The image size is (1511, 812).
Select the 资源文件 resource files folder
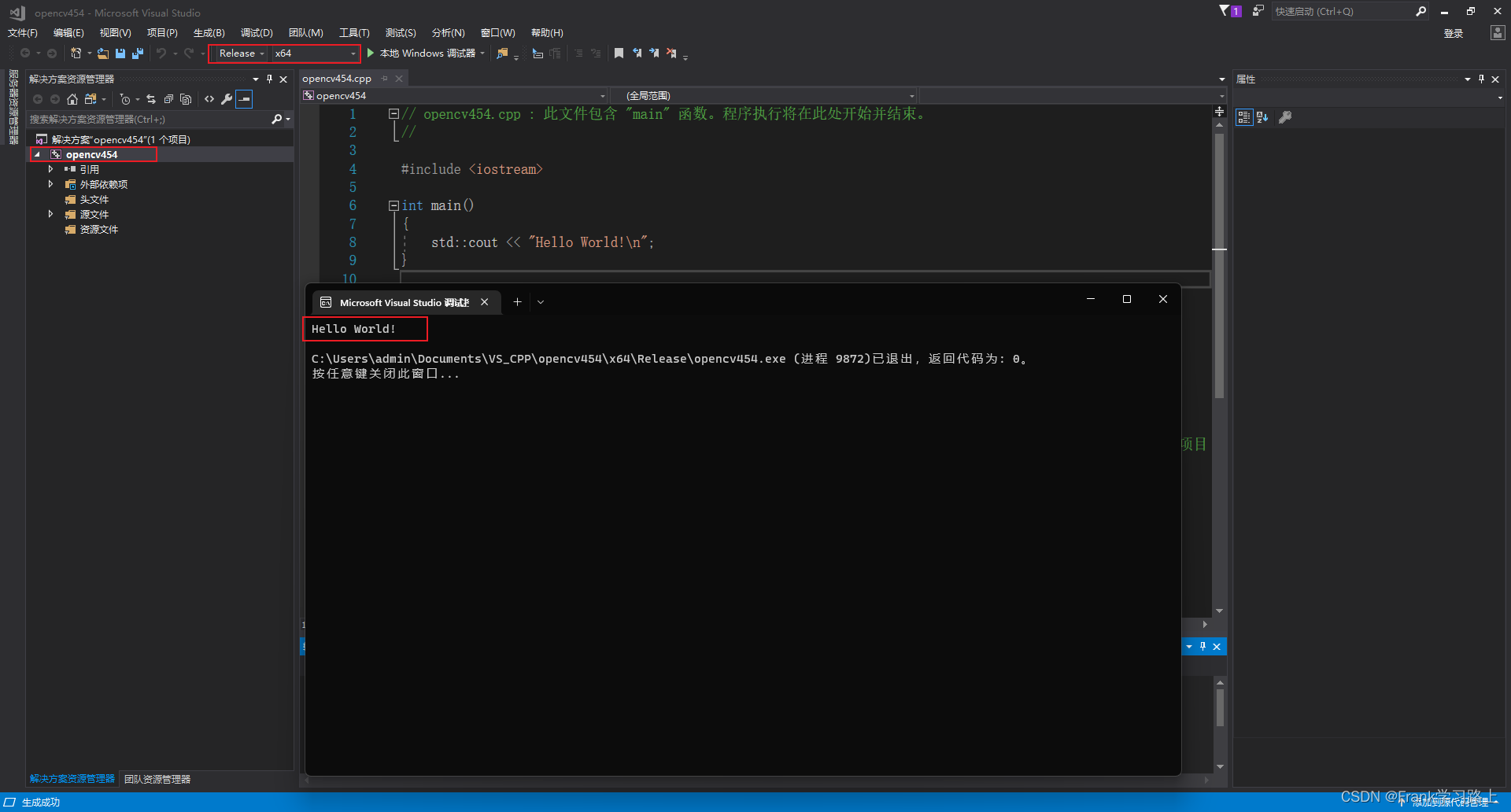[99, 230]
